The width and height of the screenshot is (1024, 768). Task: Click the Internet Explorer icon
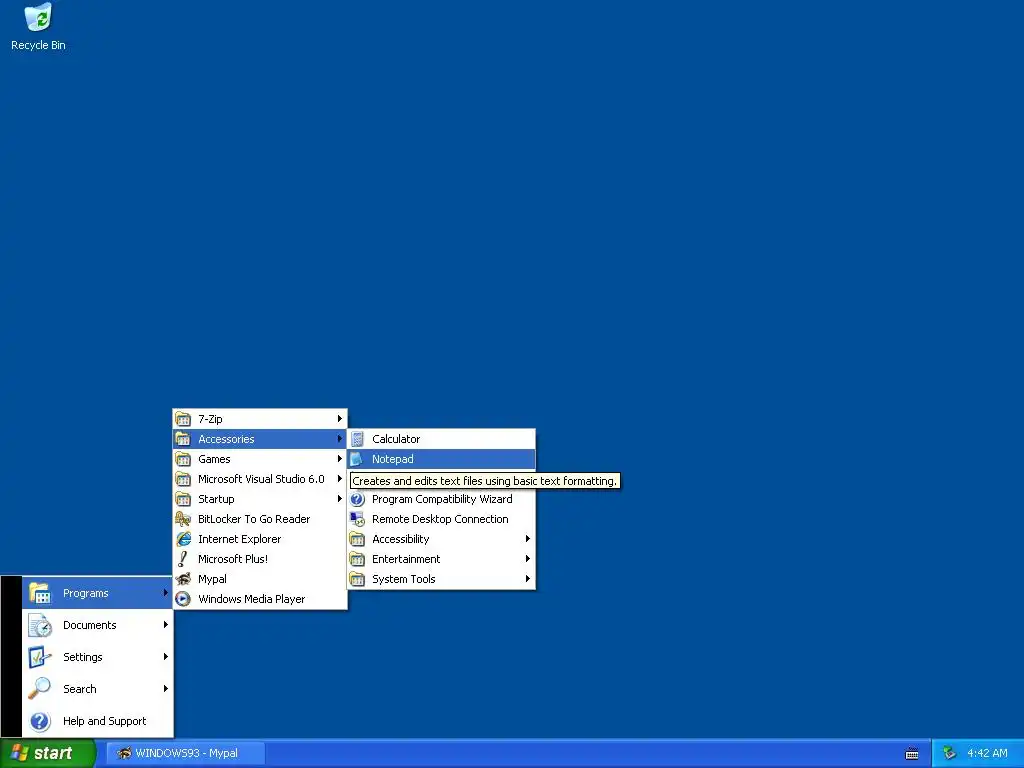[184, 539]
